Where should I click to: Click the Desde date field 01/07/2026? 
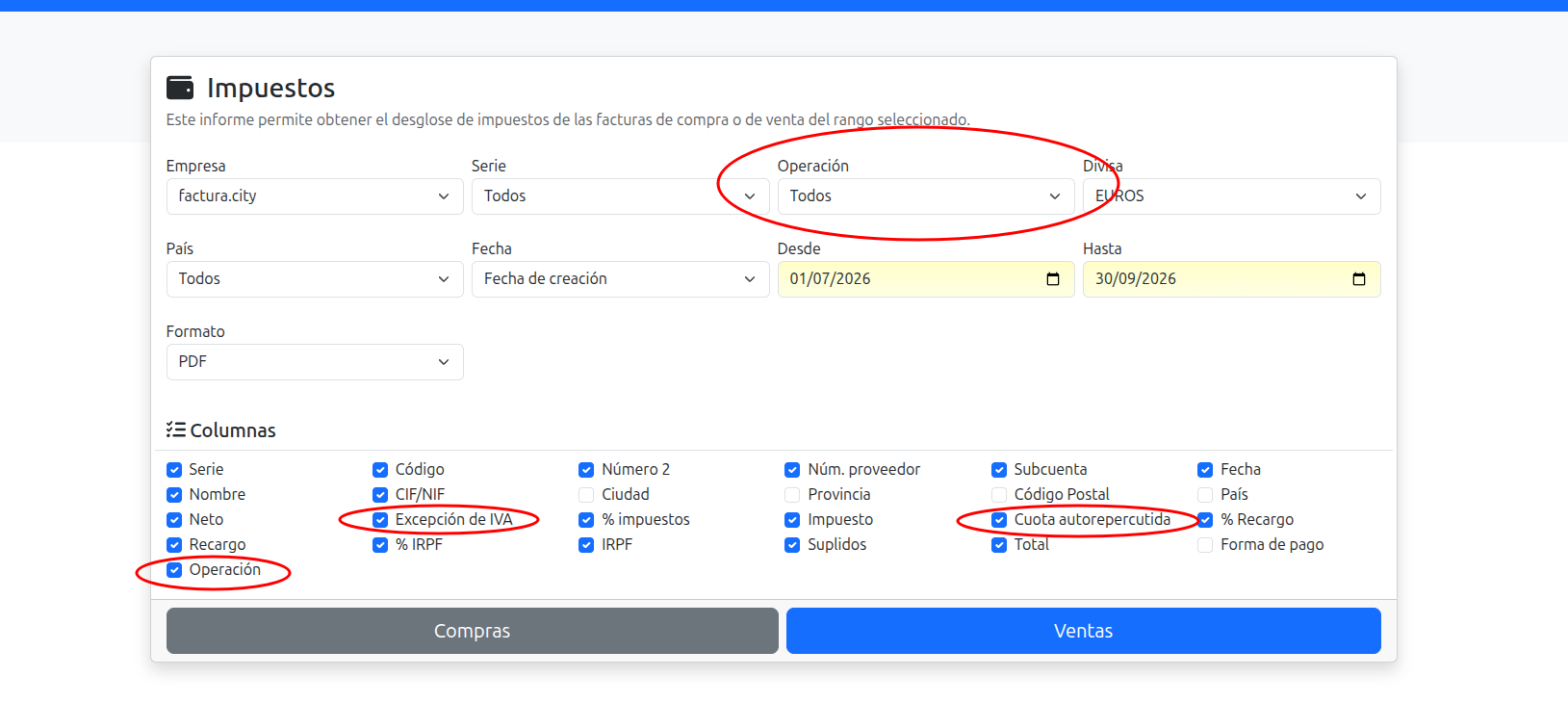coord(926,279)
